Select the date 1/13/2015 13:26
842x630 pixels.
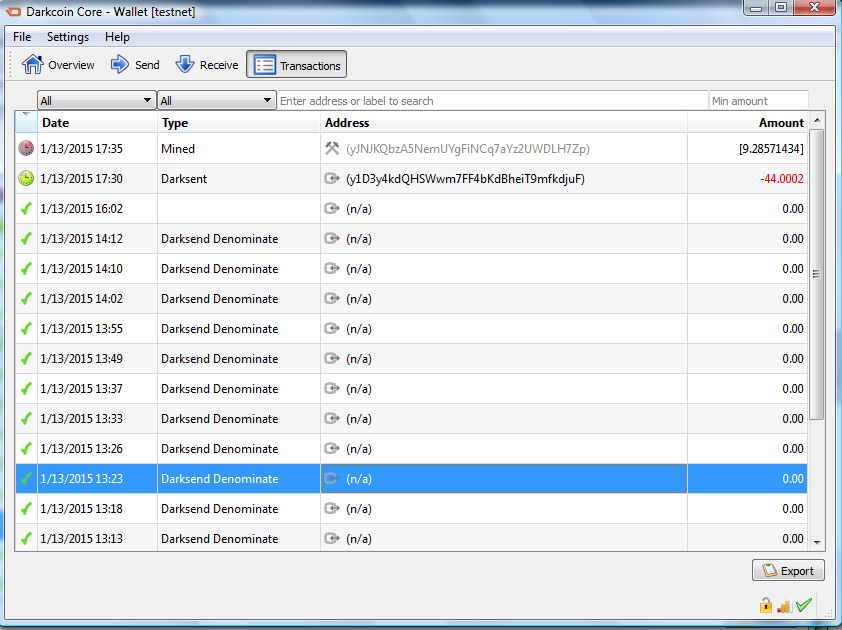pos(82,449)
